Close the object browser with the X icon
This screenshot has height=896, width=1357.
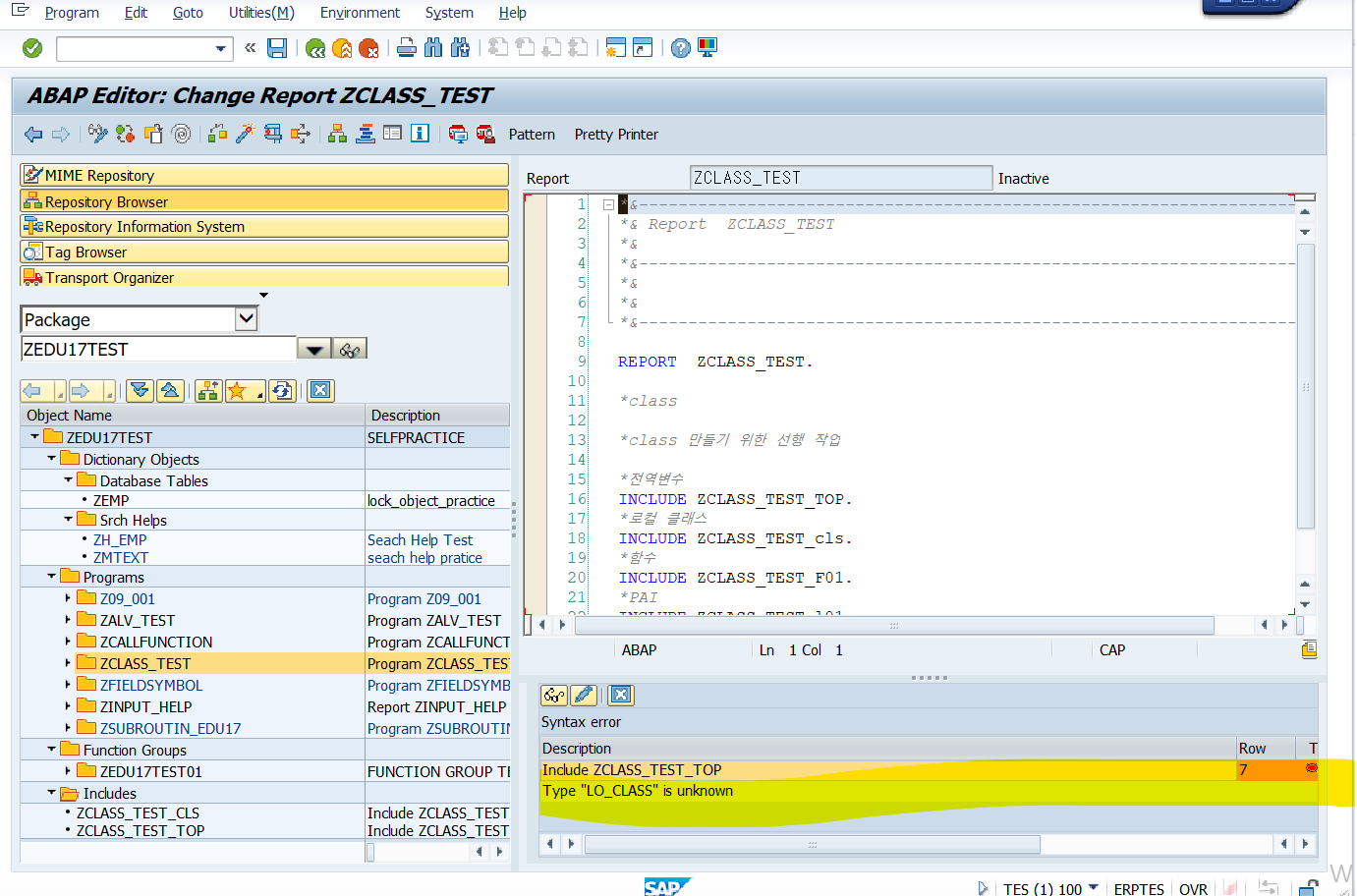point(320,391)
